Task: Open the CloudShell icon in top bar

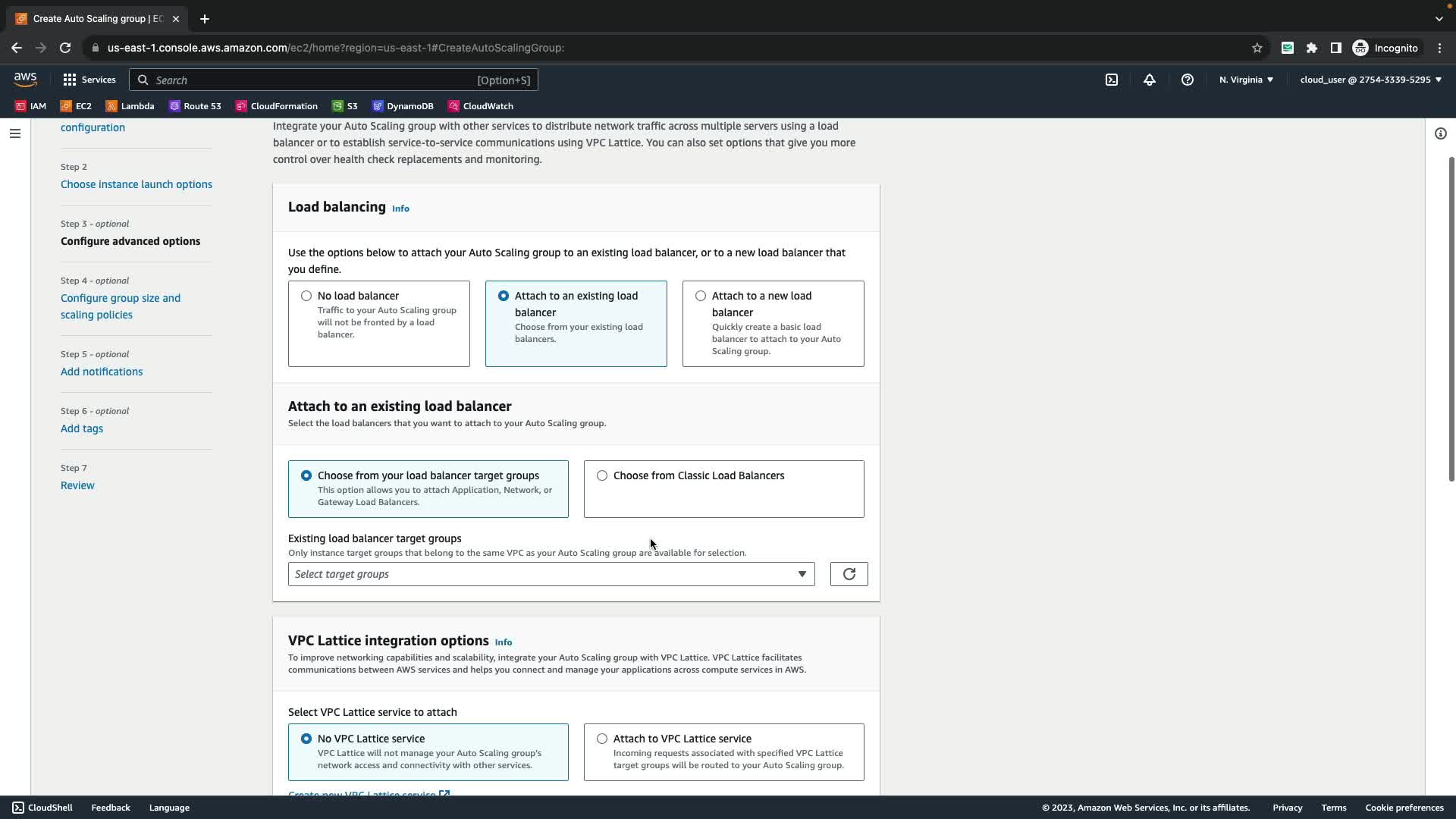Action: [x=1111, y=80]
